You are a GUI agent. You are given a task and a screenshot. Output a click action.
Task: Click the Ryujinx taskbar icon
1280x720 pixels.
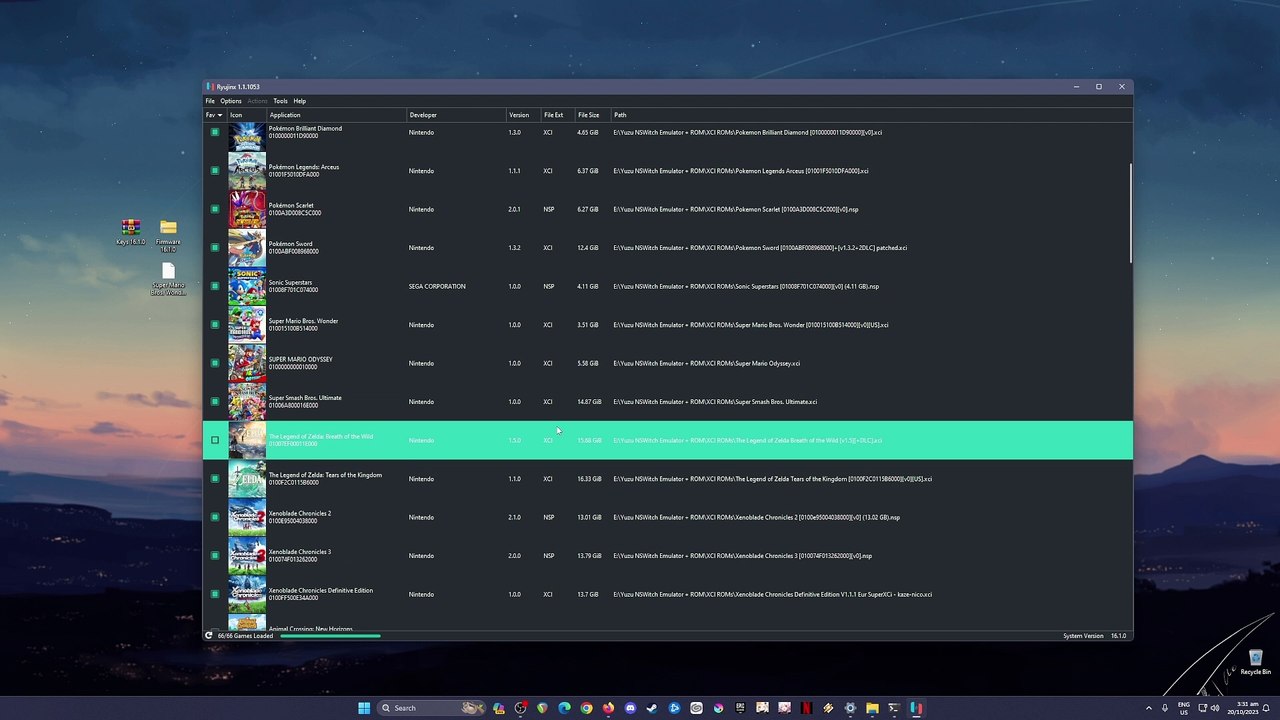(x=916, y=708)
